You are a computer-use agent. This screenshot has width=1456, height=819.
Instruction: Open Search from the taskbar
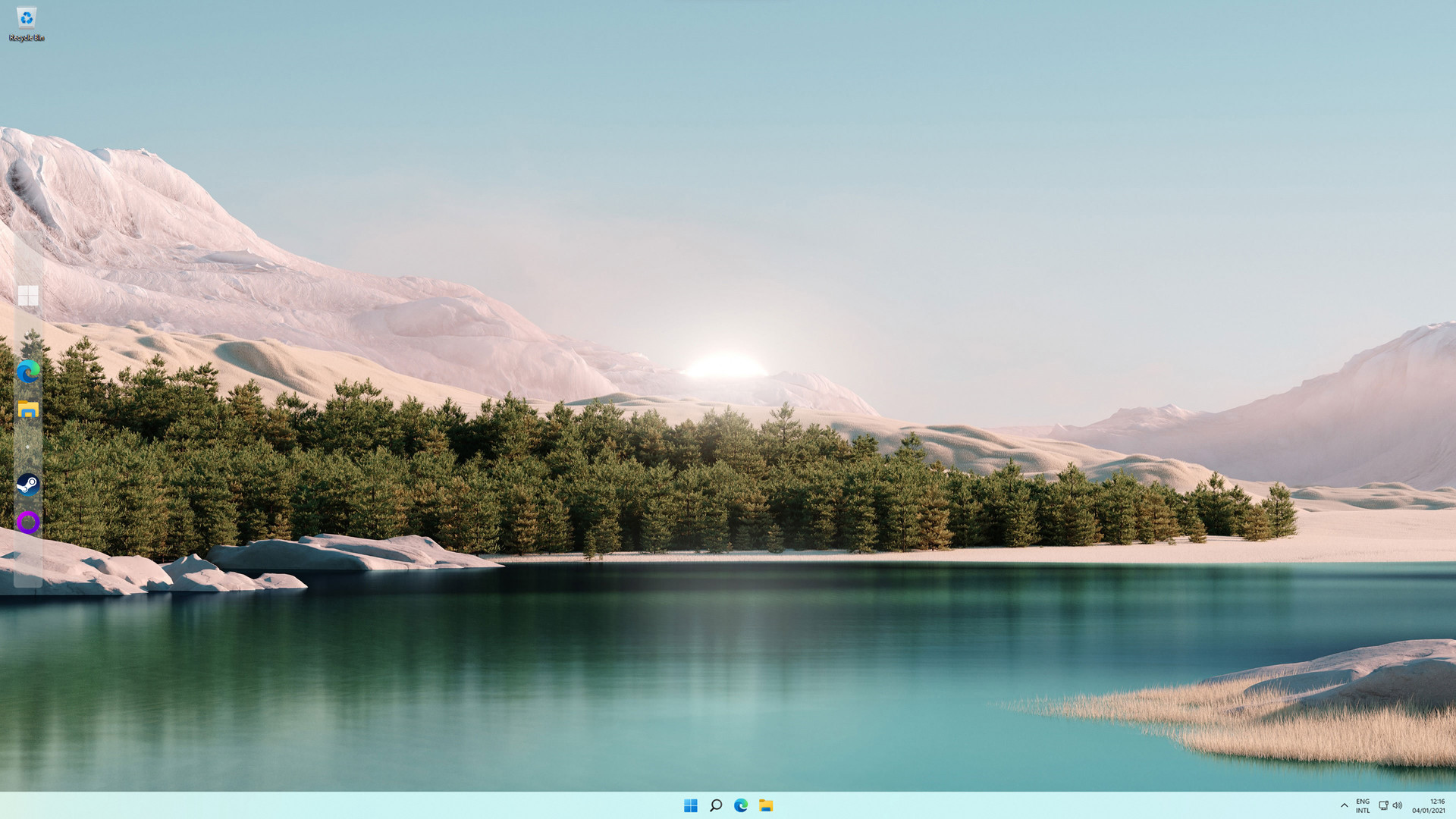coord(716,806)
